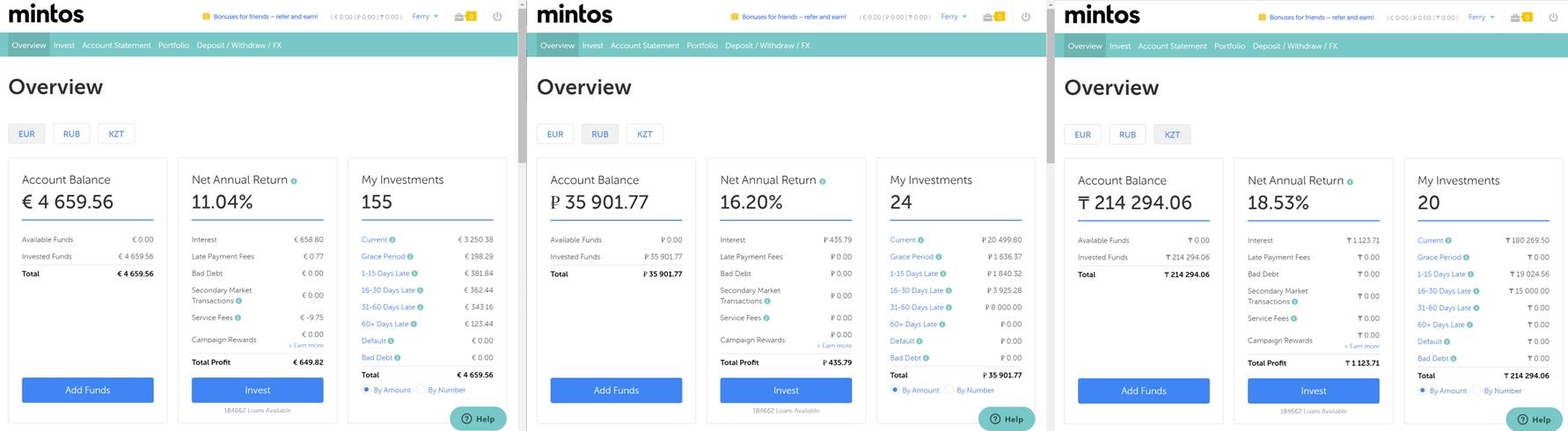This screenshot has height=431, width=1568.
Task: Click the logout power icon in the EUR window
Action: point(497,17)
